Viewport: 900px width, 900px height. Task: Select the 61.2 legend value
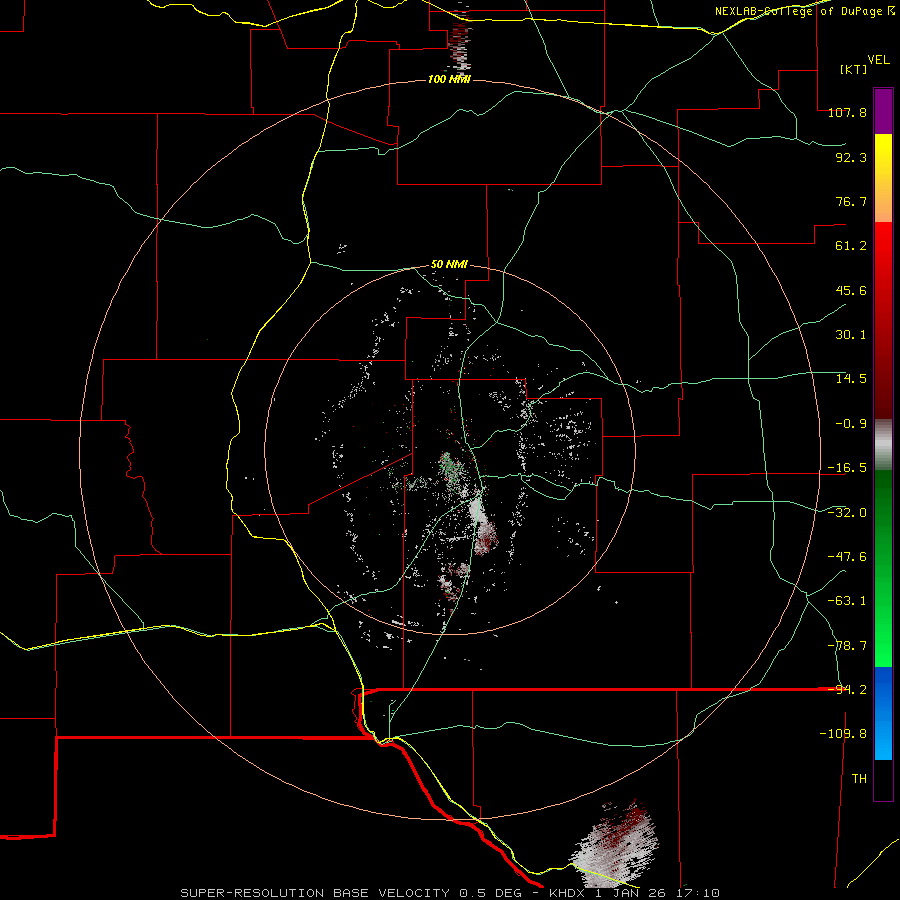[851, 246]
